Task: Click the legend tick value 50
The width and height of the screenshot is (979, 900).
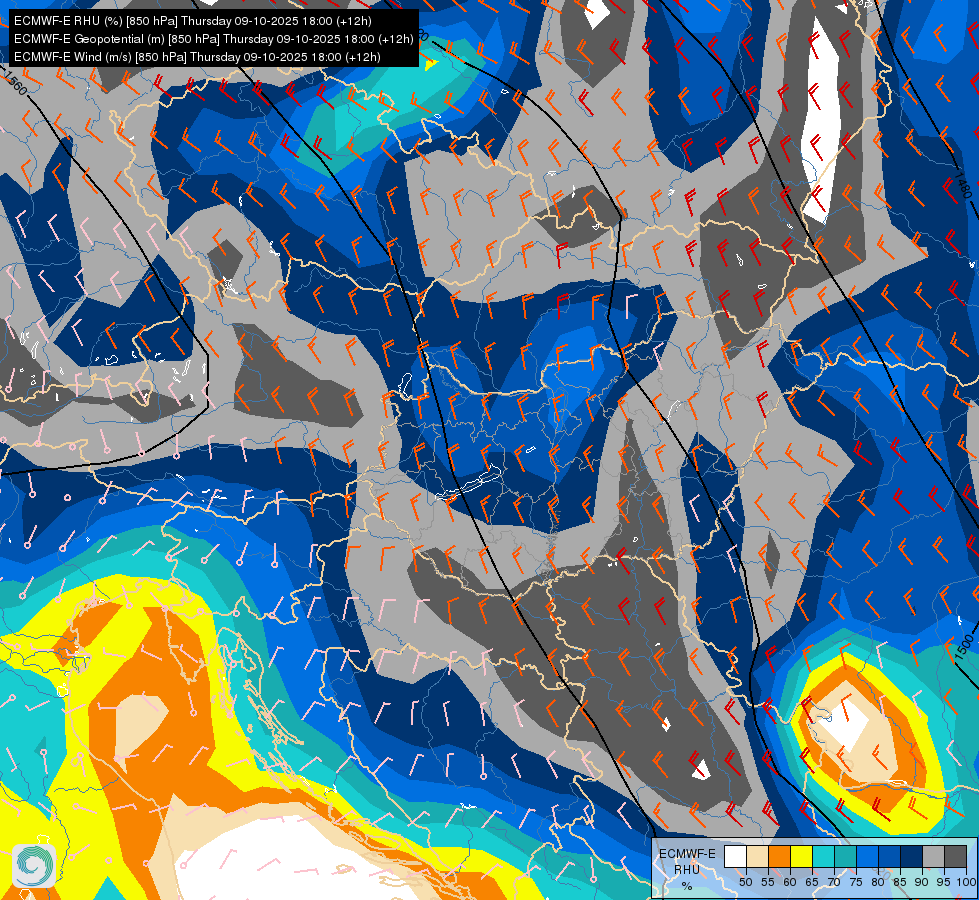Action: [x=745, y=882]
